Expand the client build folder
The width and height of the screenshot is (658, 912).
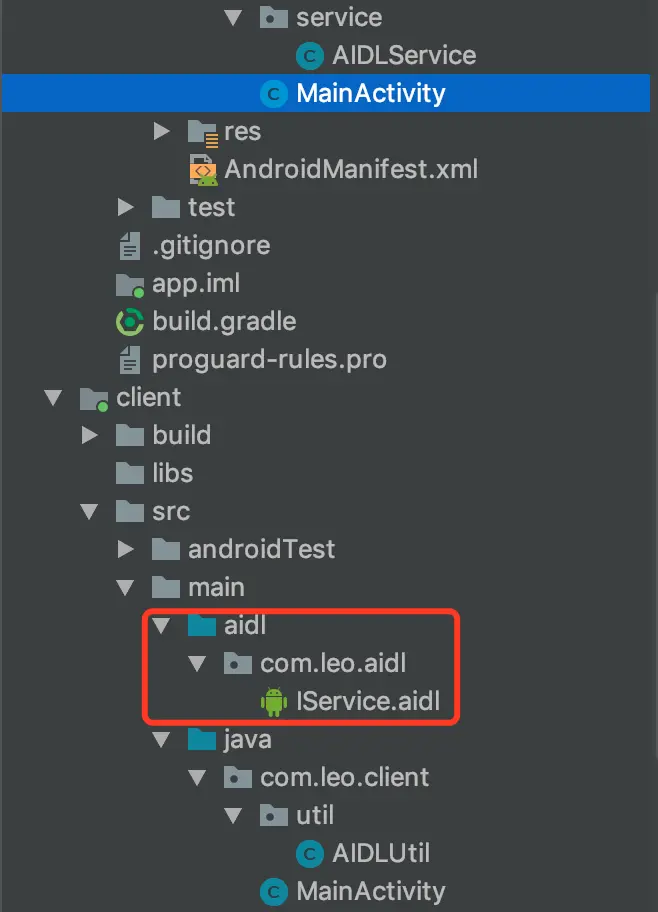coord(89,435)
